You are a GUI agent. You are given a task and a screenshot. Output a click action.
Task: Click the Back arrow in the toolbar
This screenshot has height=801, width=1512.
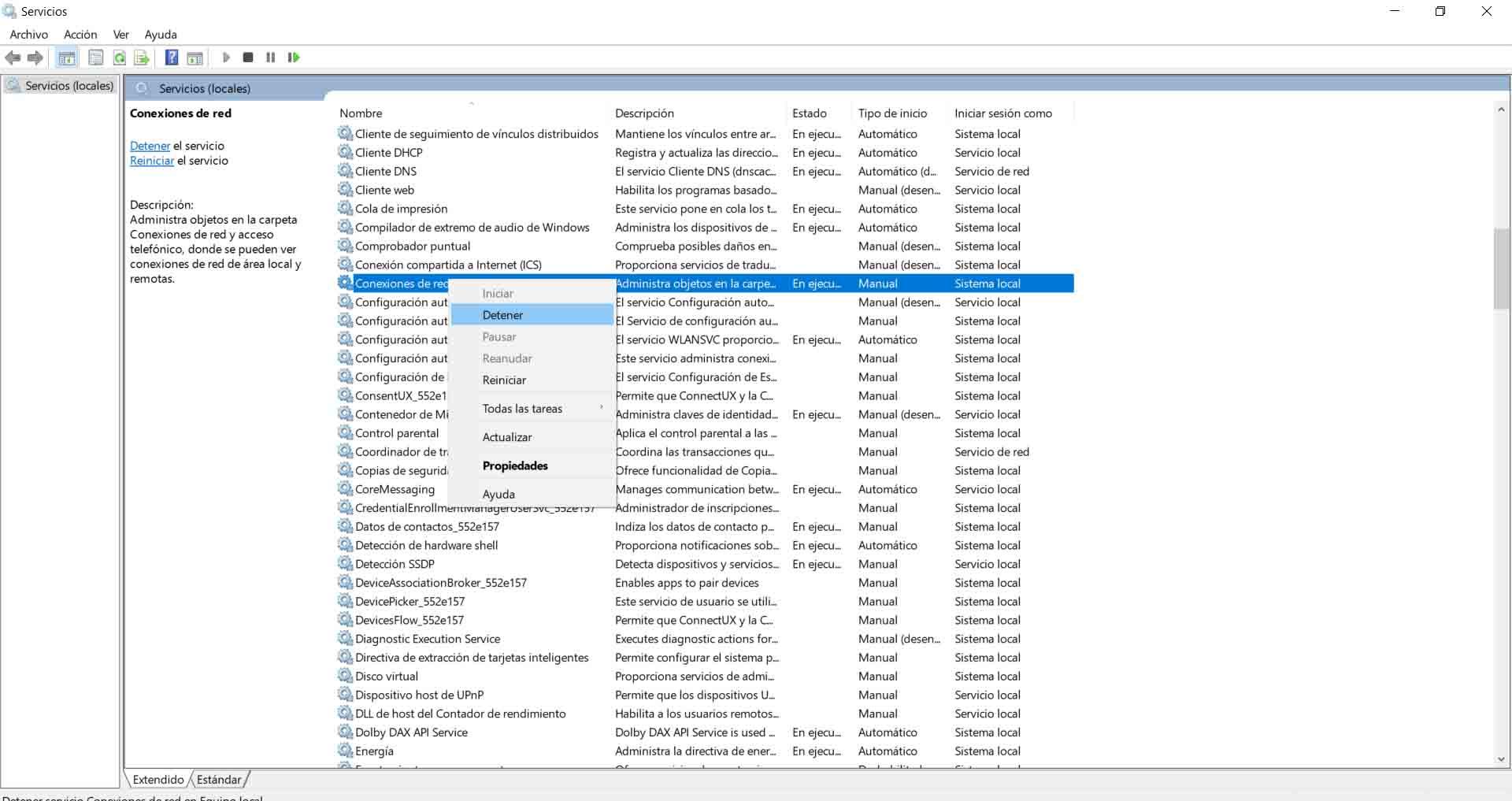pos(13,57)
